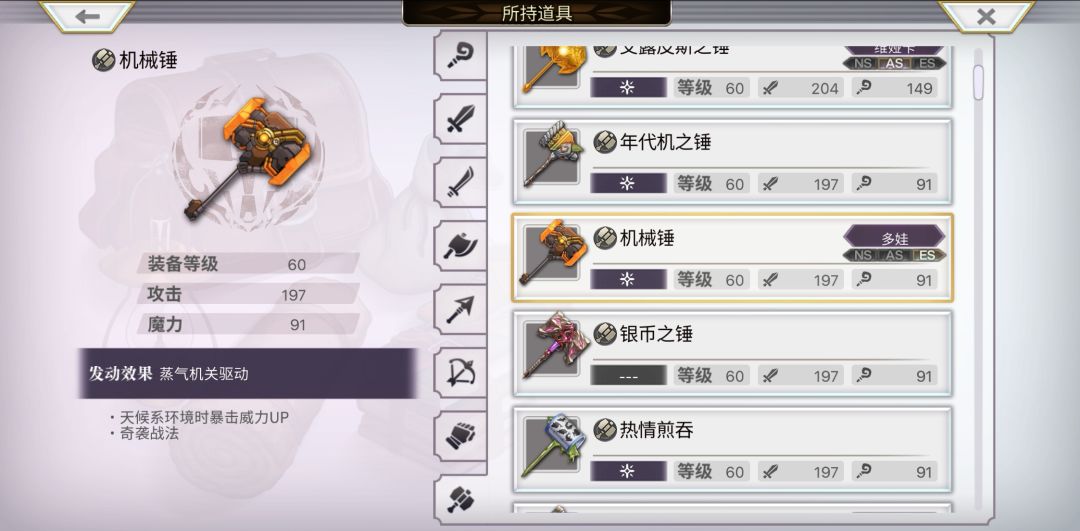Select the hammer weapon category tab

coord(460,499)
